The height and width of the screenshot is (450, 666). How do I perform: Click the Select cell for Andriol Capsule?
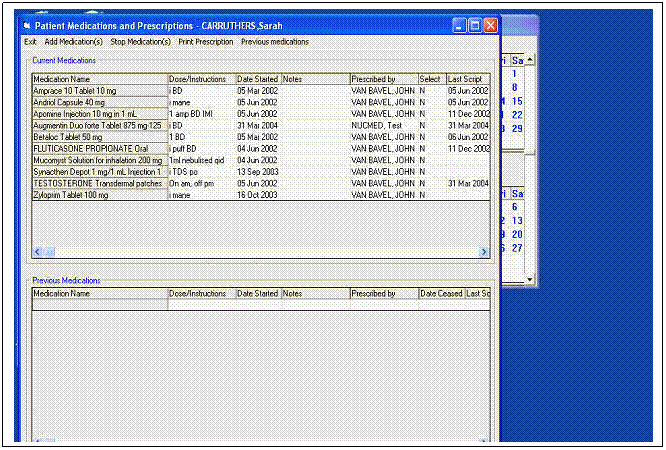pyautogui.click(x=431, y=102)
